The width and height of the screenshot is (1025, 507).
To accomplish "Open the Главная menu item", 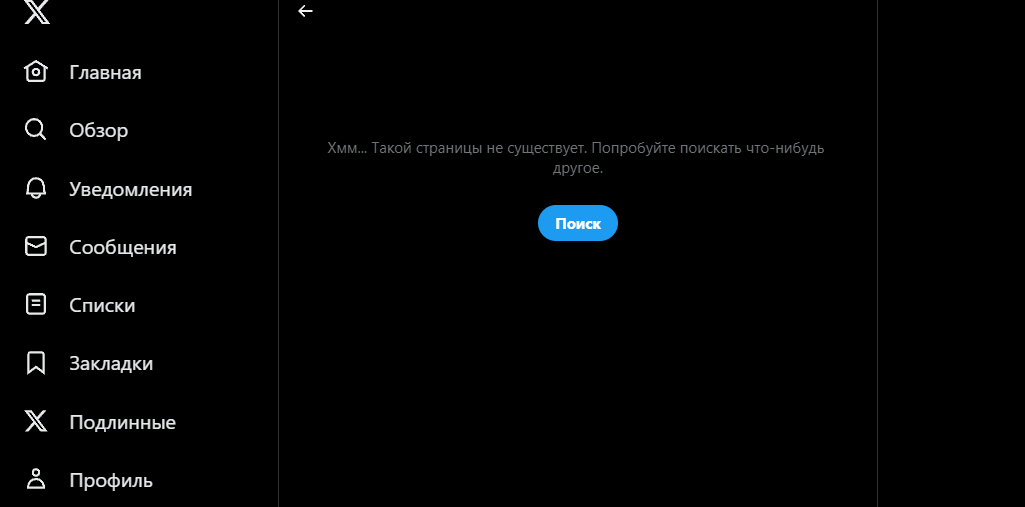I will [105, 72].
